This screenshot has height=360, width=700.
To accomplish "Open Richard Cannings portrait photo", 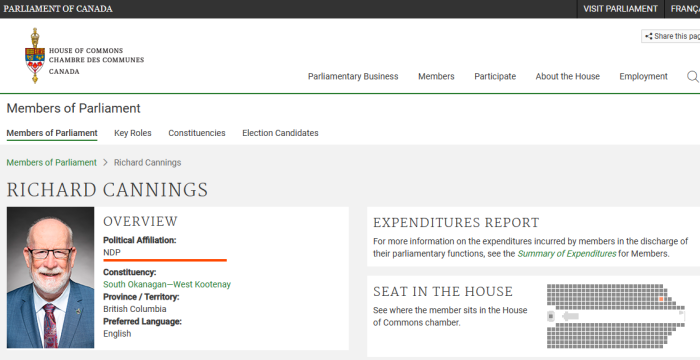I will click(x=50, y=277).
